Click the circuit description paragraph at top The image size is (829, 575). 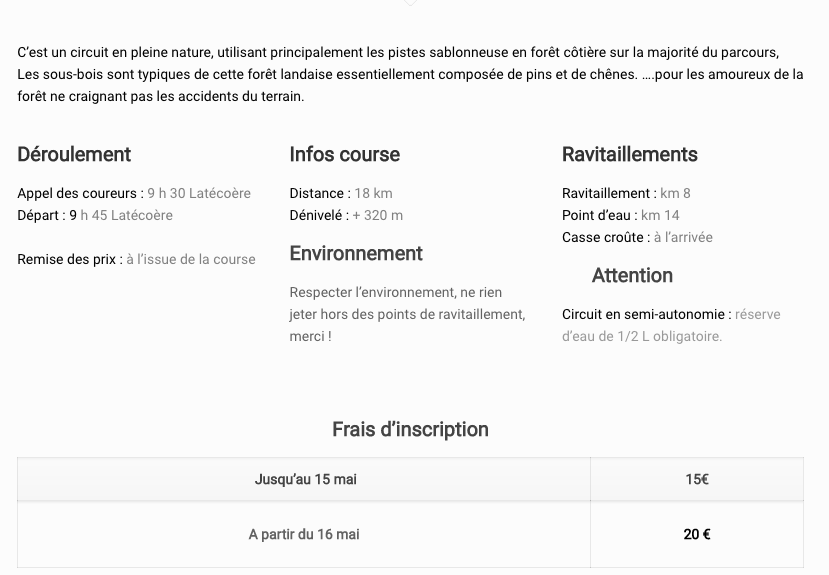click(410, 75)
